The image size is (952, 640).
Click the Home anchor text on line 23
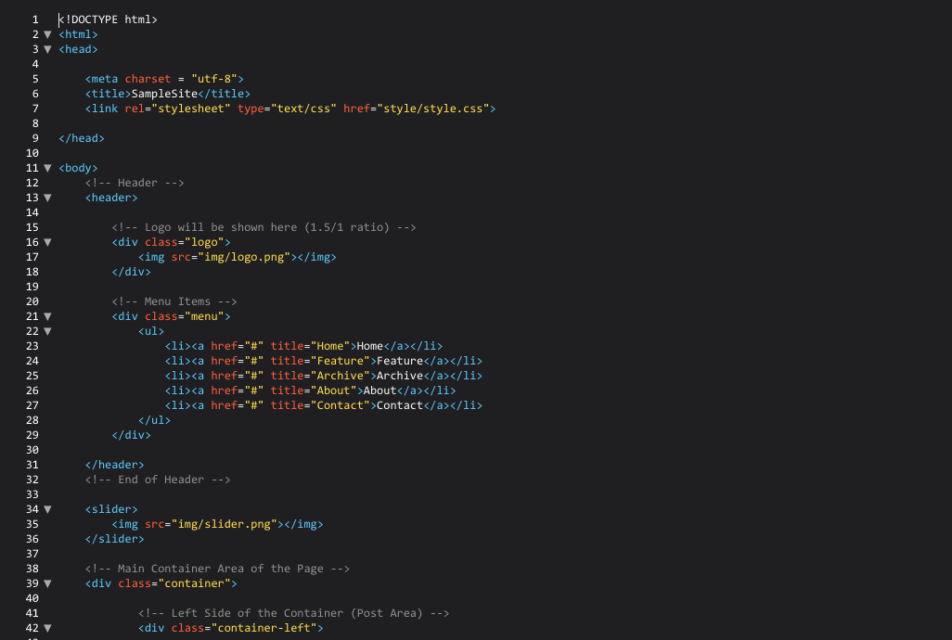tap(370, 345)
